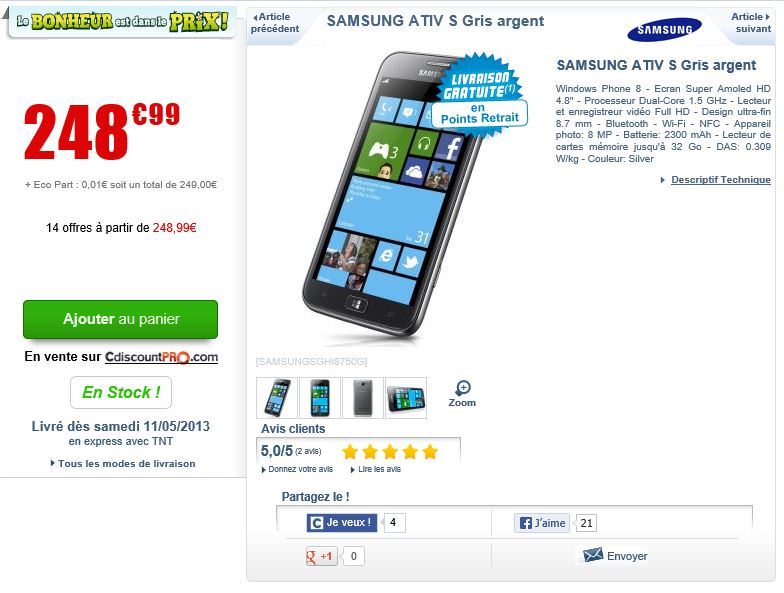Go to Article suivant

click(x=751, y=22)
